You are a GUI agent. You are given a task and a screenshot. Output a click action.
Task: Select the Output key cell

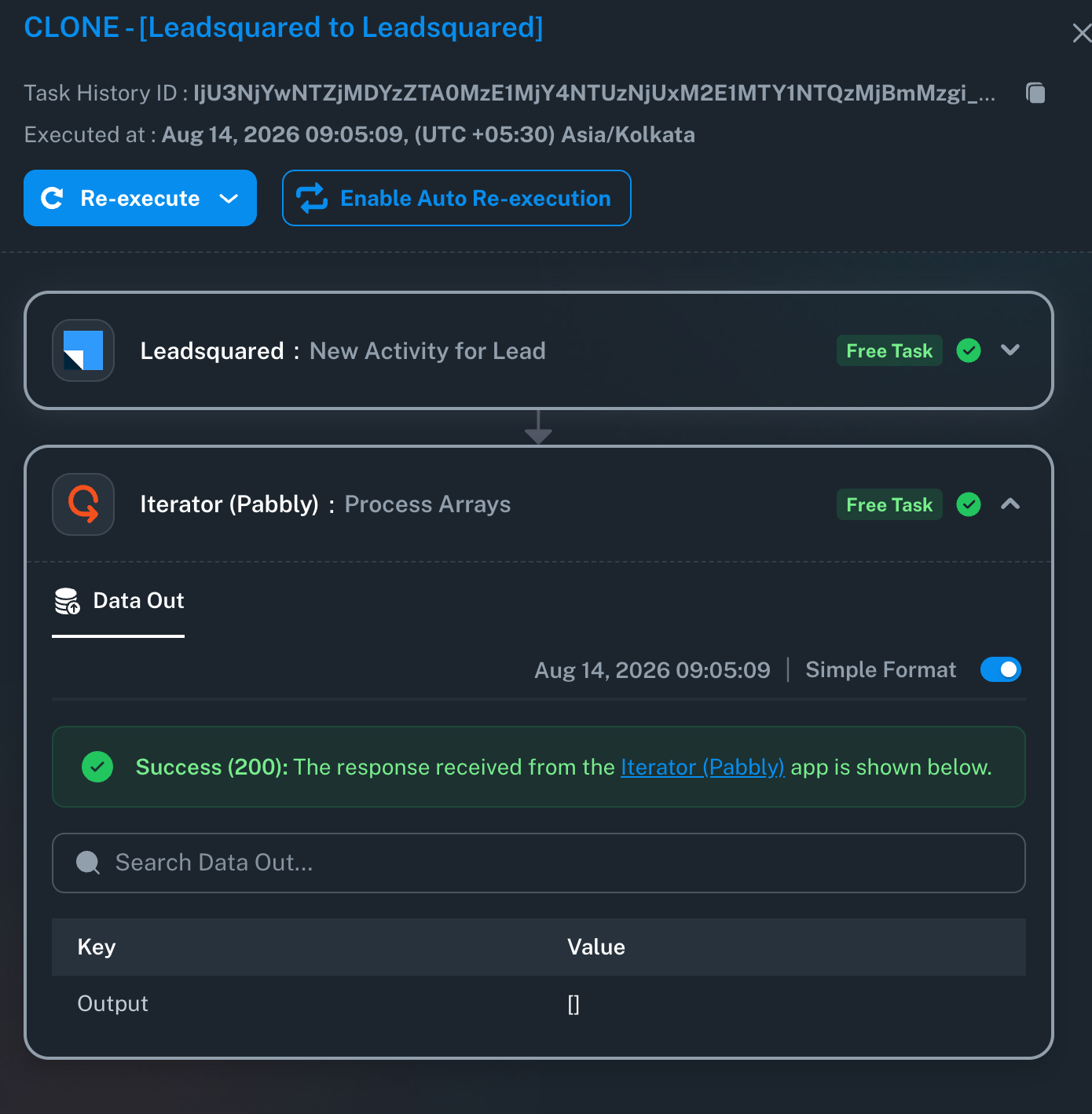click(x=112, y=1003)
